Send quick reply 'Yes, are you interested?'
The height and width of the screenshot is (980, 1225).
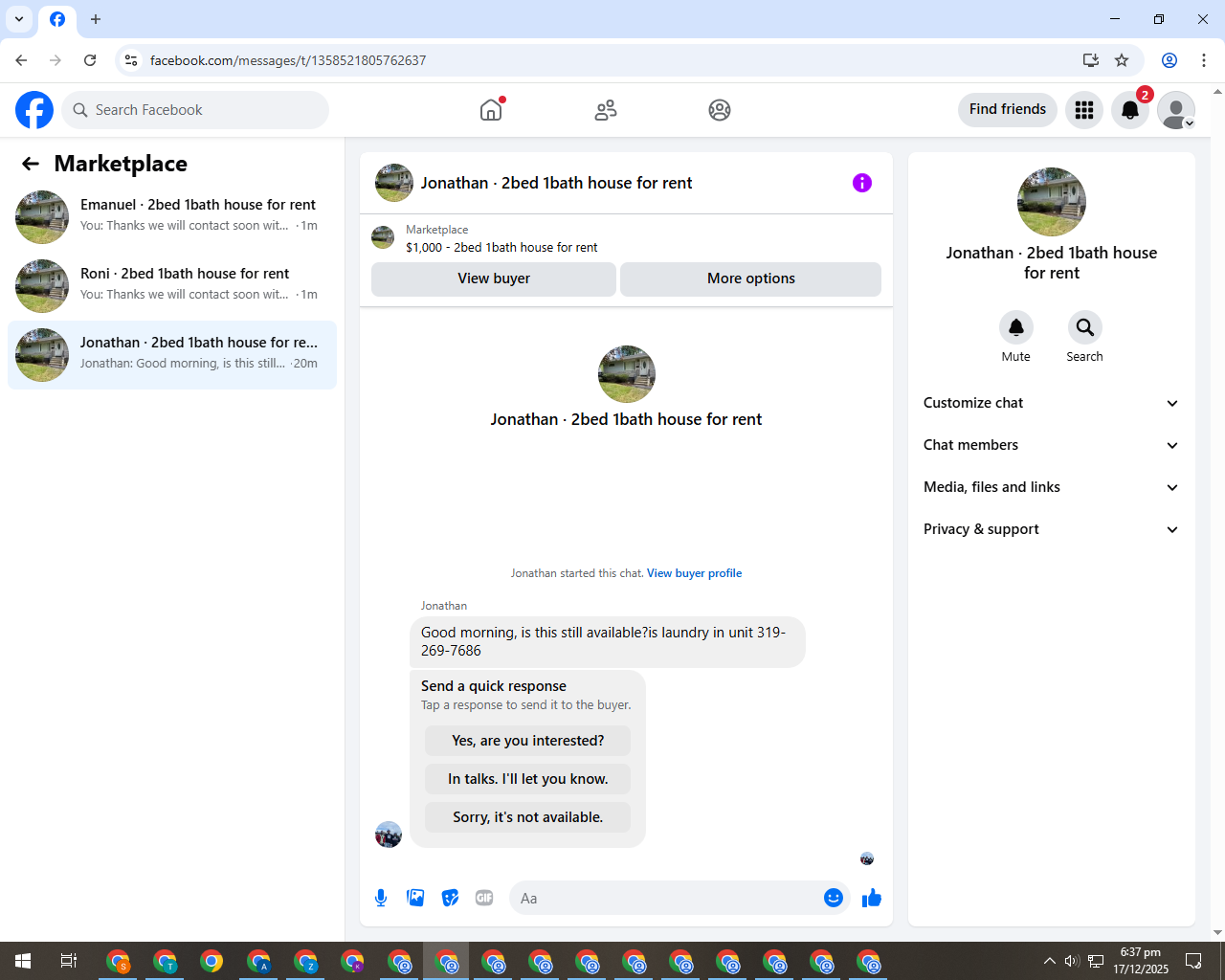click(528, 741)
